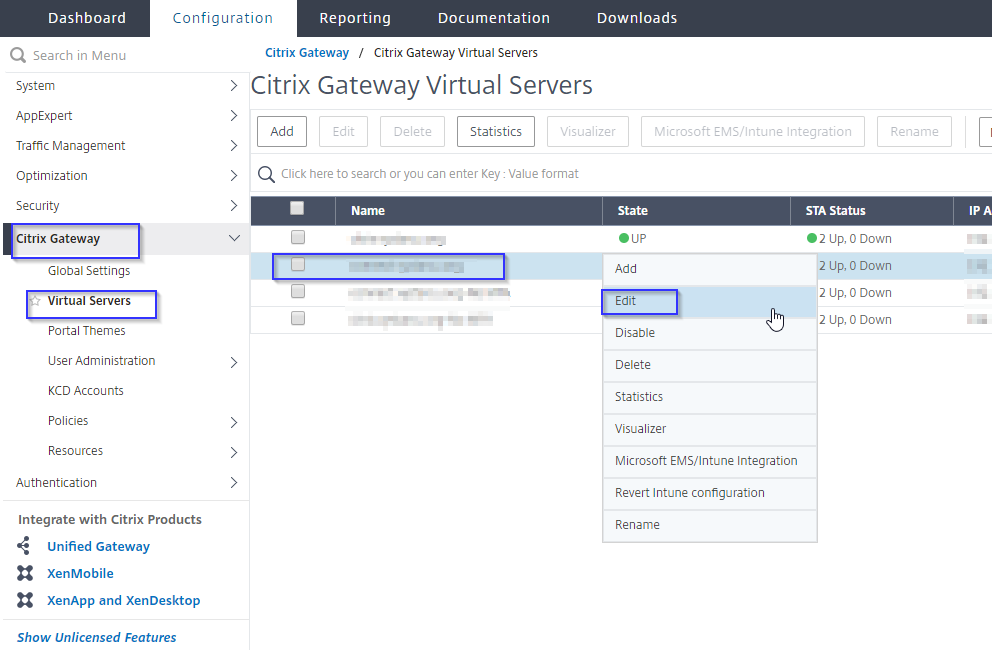Open the Documentation tab
This screenshot has width=992, height=650.
coord(493,18)
